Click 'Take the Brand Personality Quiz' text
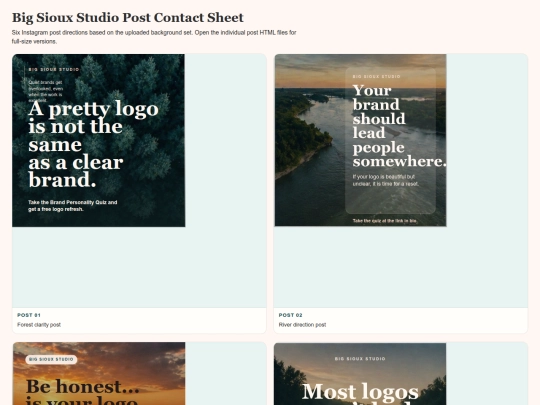The height and width of the screenshot is (405, 540). [x=73, y=206]
